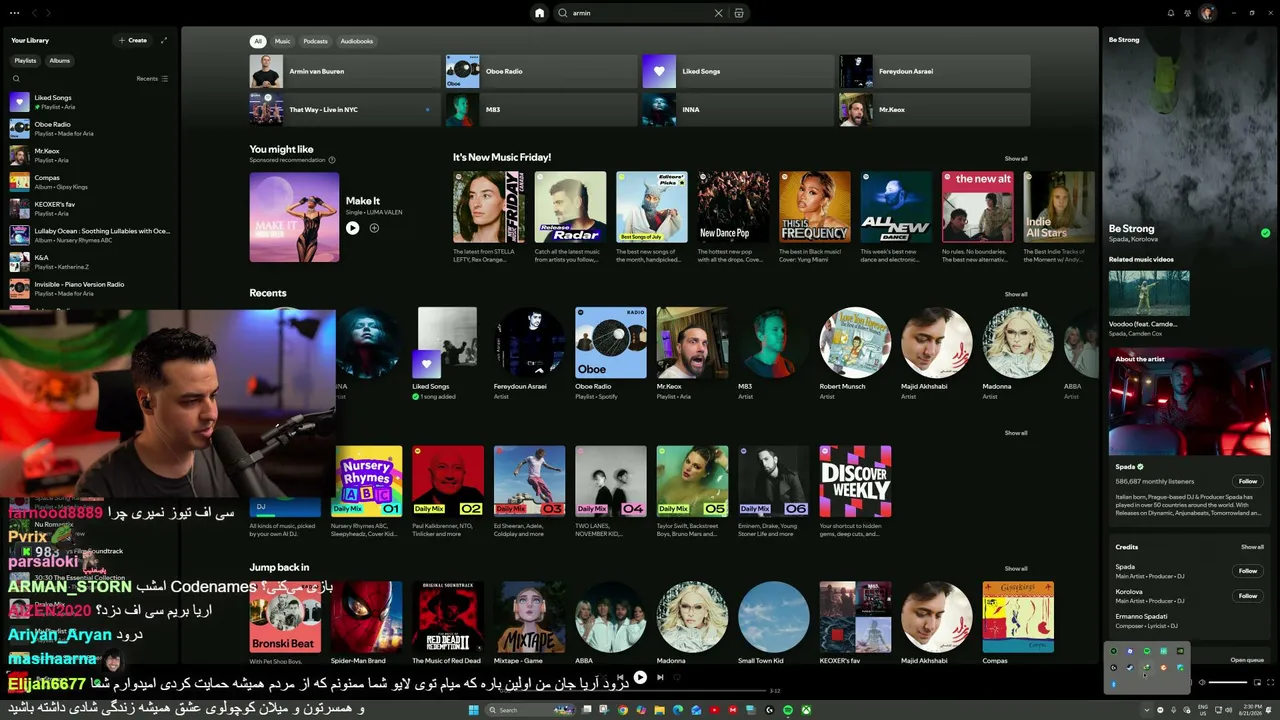
Task: Filter library by Playlists
Action: (25, 61)
